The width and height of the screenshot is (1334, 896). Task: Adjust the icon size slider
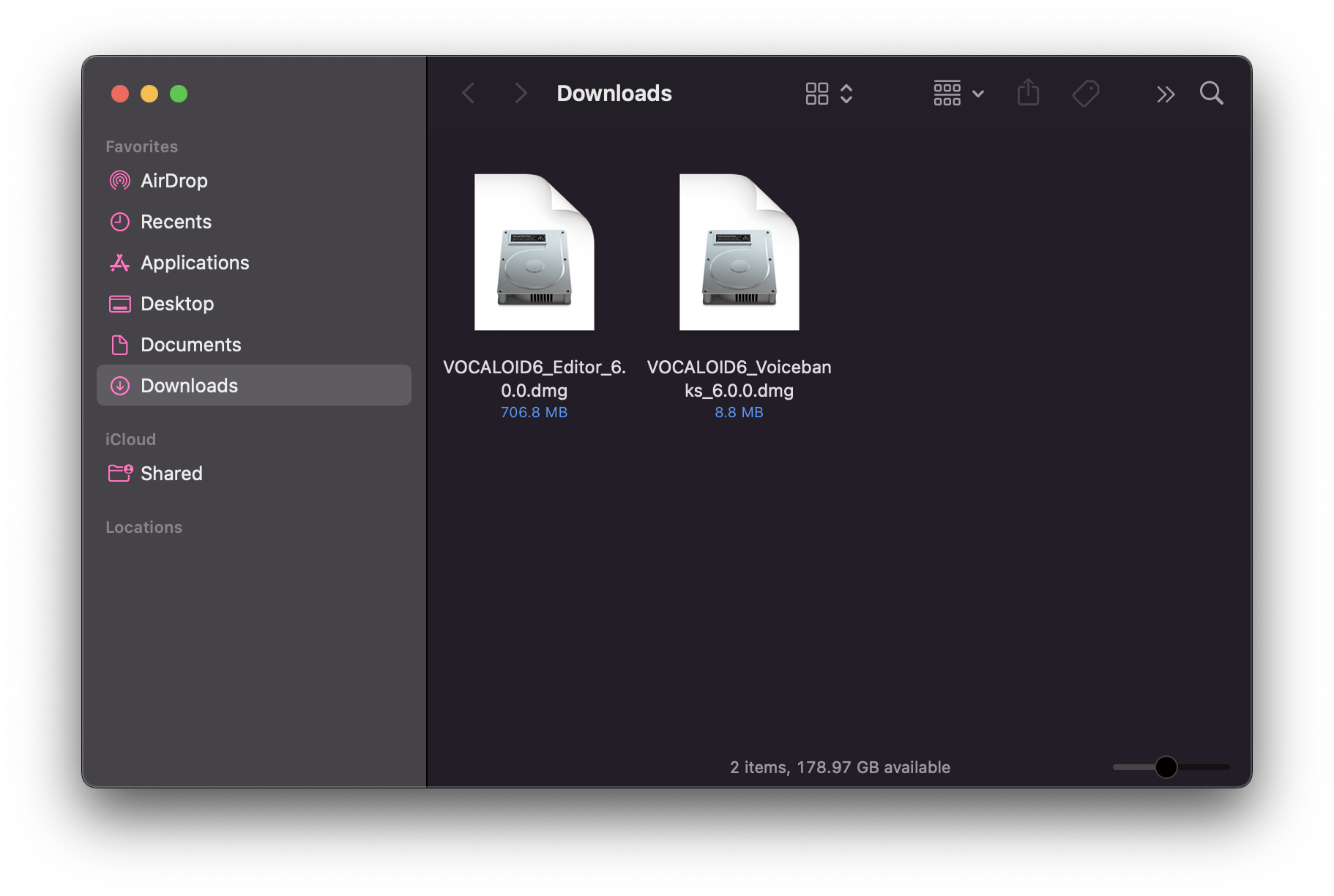tap(1166, 767)
